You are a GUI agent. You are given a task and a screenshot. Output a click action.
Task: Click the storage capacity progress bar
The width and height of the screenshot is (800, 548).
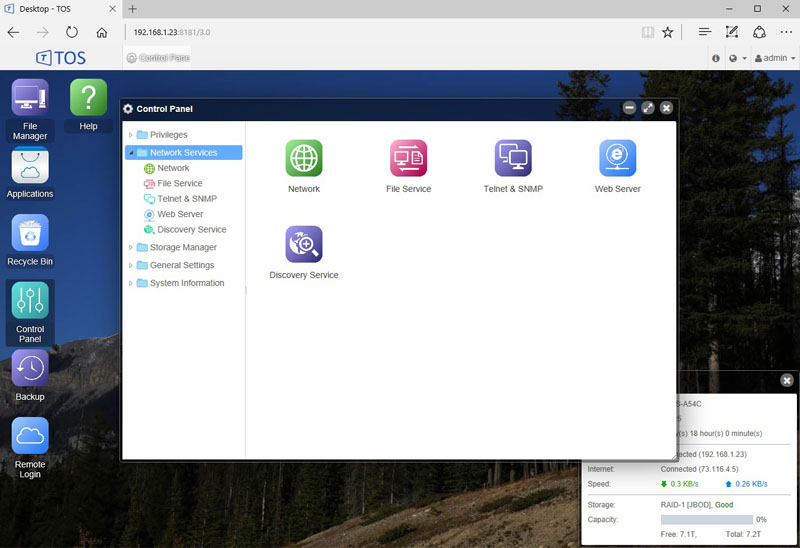pyautogui.click(x=707, y=520)
